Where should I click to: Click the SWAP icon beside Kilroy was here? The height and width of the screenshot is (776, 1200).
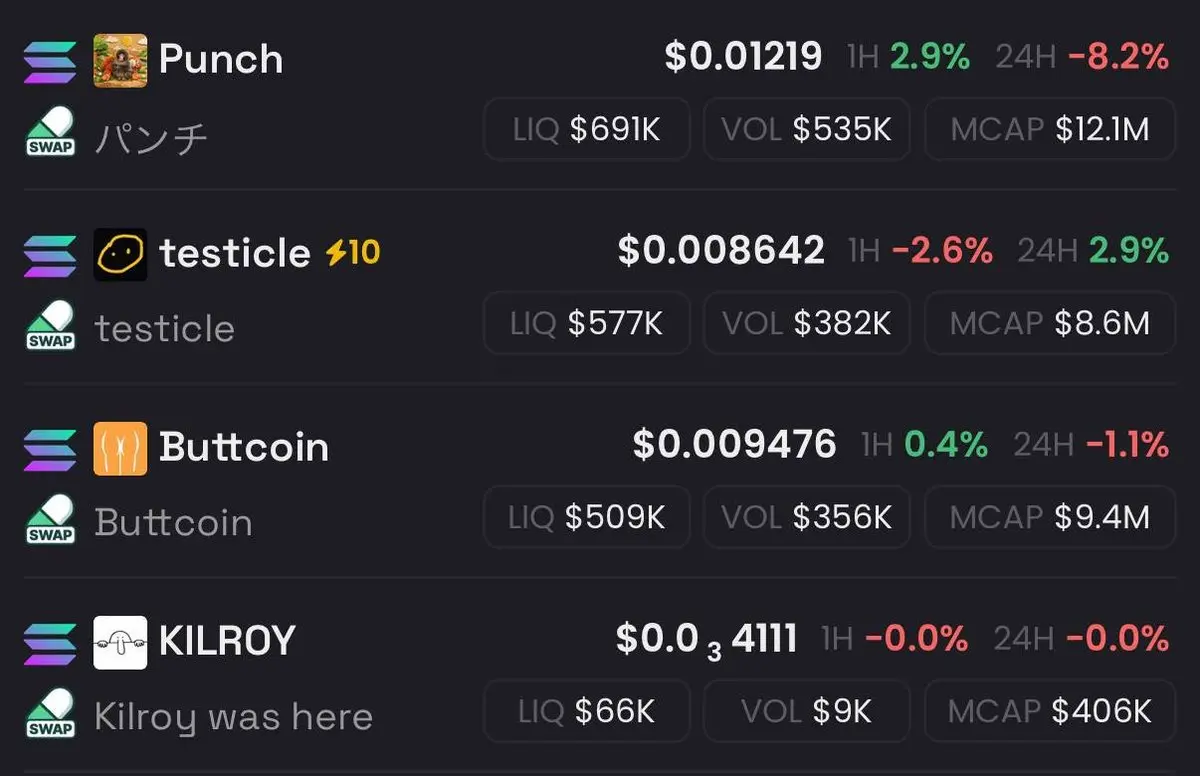coord(50,714)
